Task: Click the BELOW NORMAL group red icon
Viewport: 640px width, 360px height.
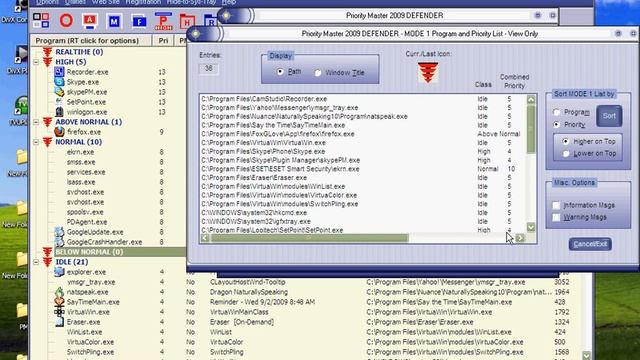Action: (47, 252)
